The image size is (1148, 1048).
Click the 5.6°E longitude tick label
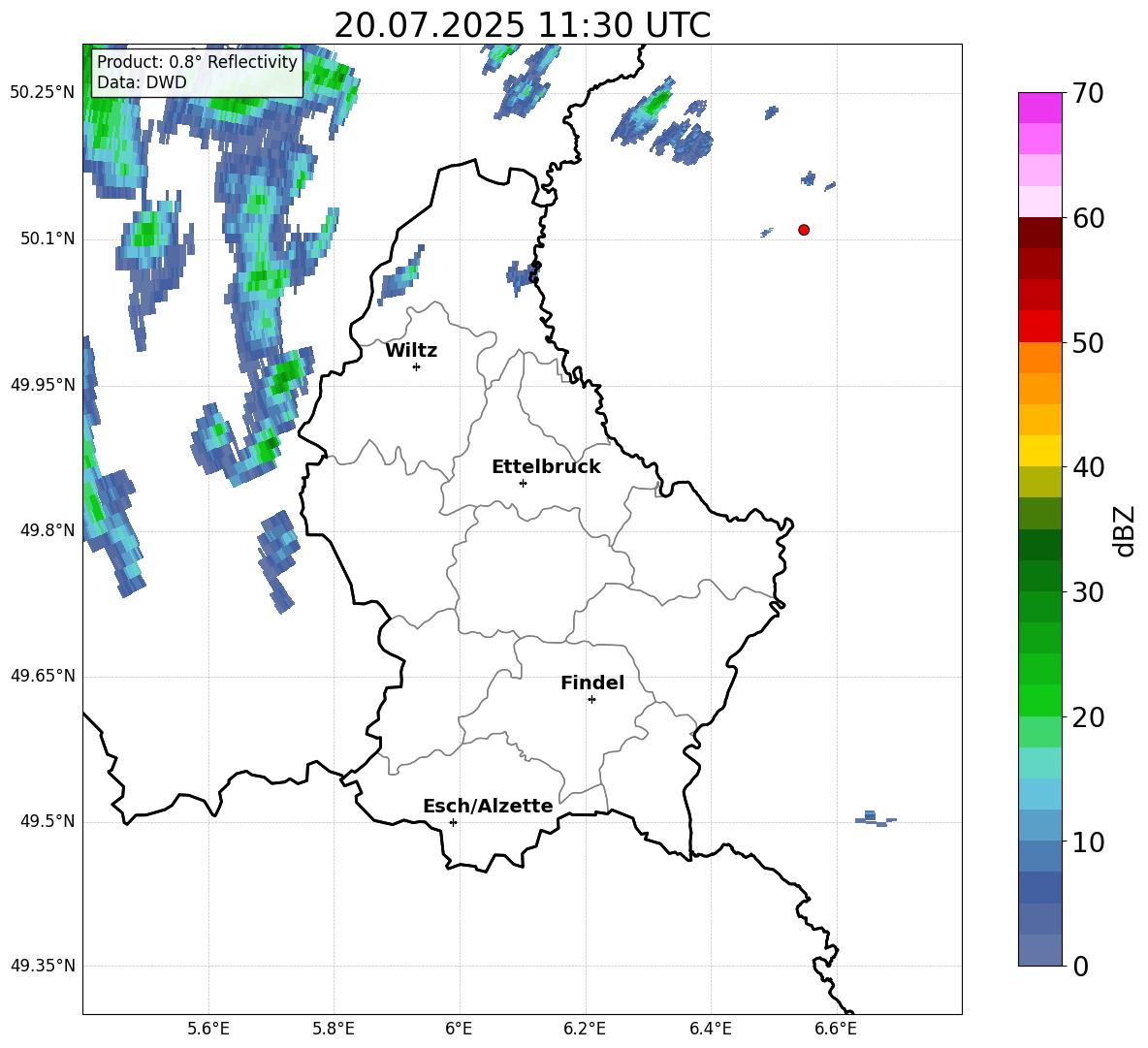[208, 1029]
